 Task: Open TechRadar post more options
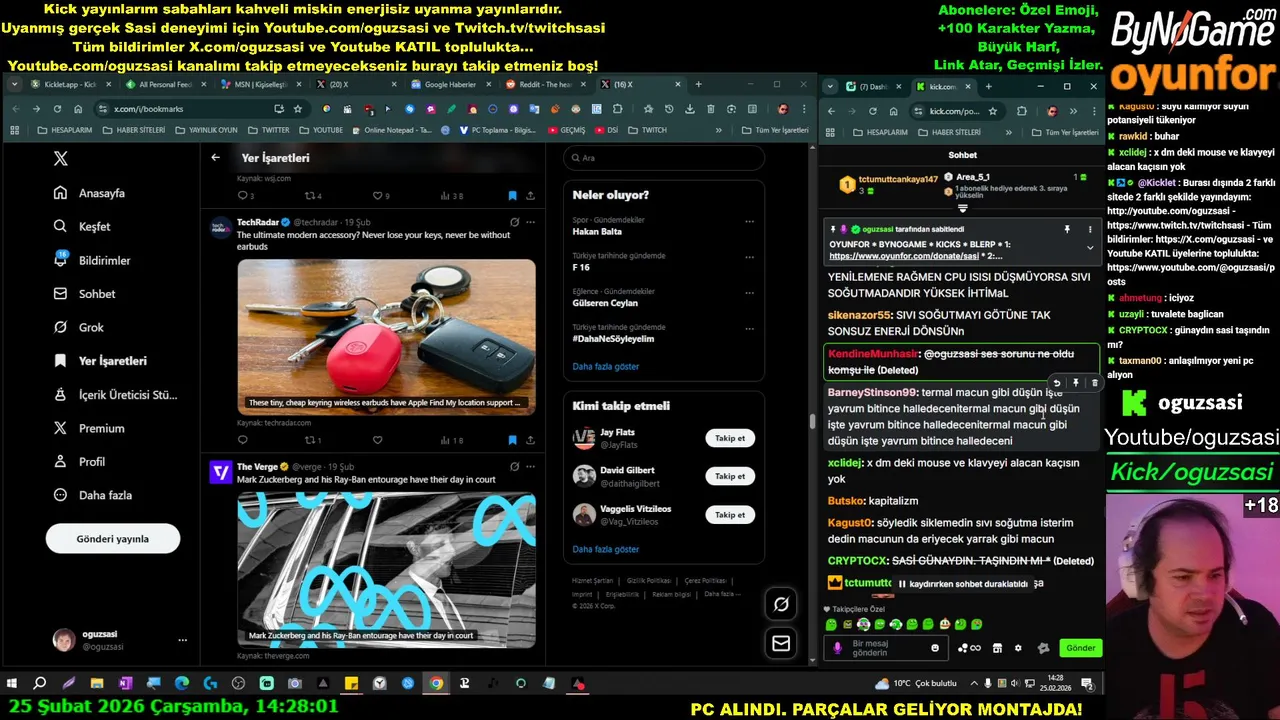point(530,222)
